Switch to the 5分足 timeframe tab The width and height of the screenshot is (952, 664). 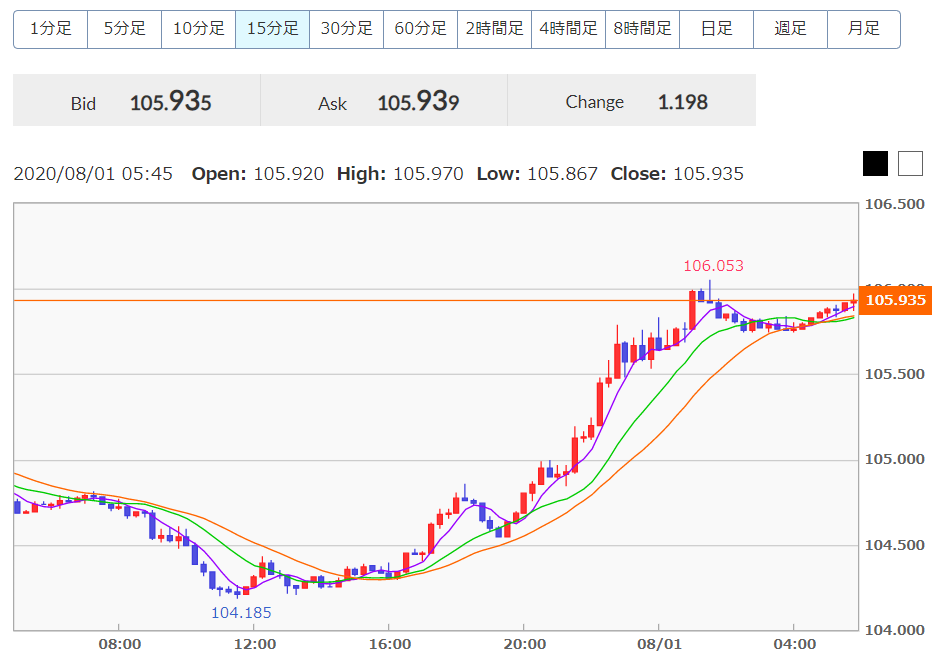(x=124, y=29)
